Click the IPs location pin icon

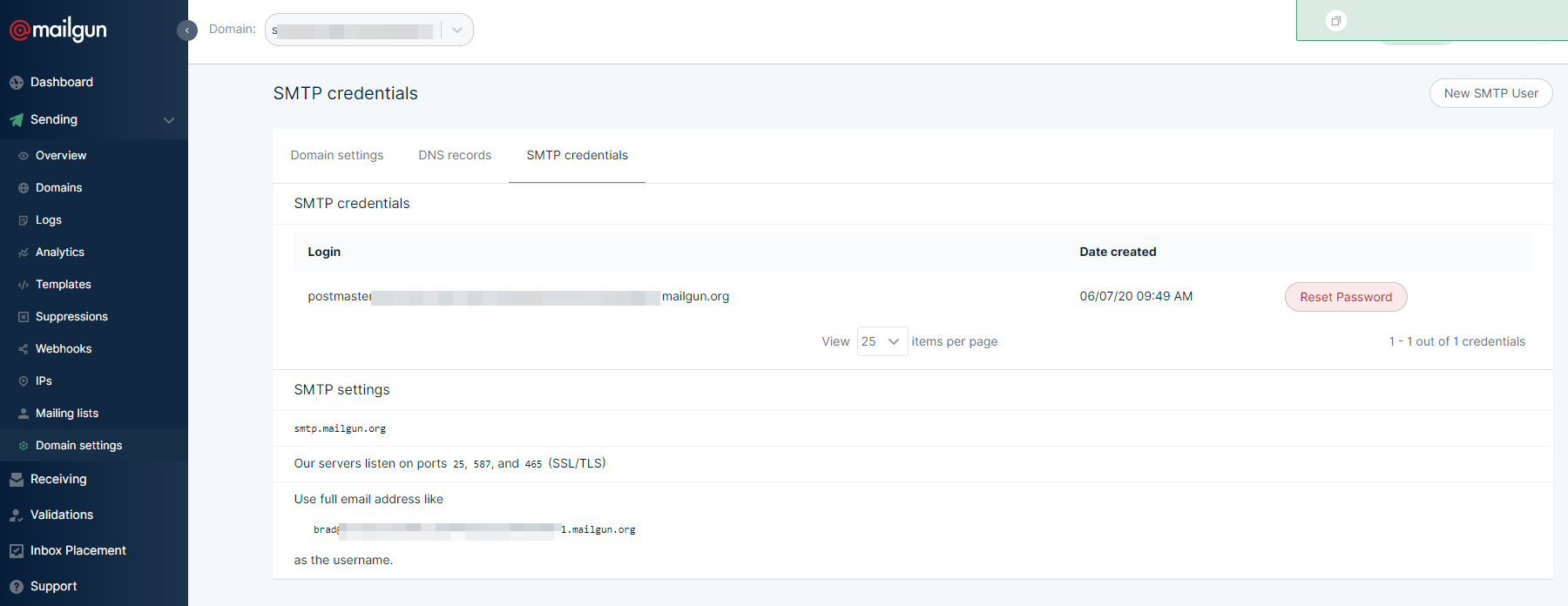pos(24,381)
